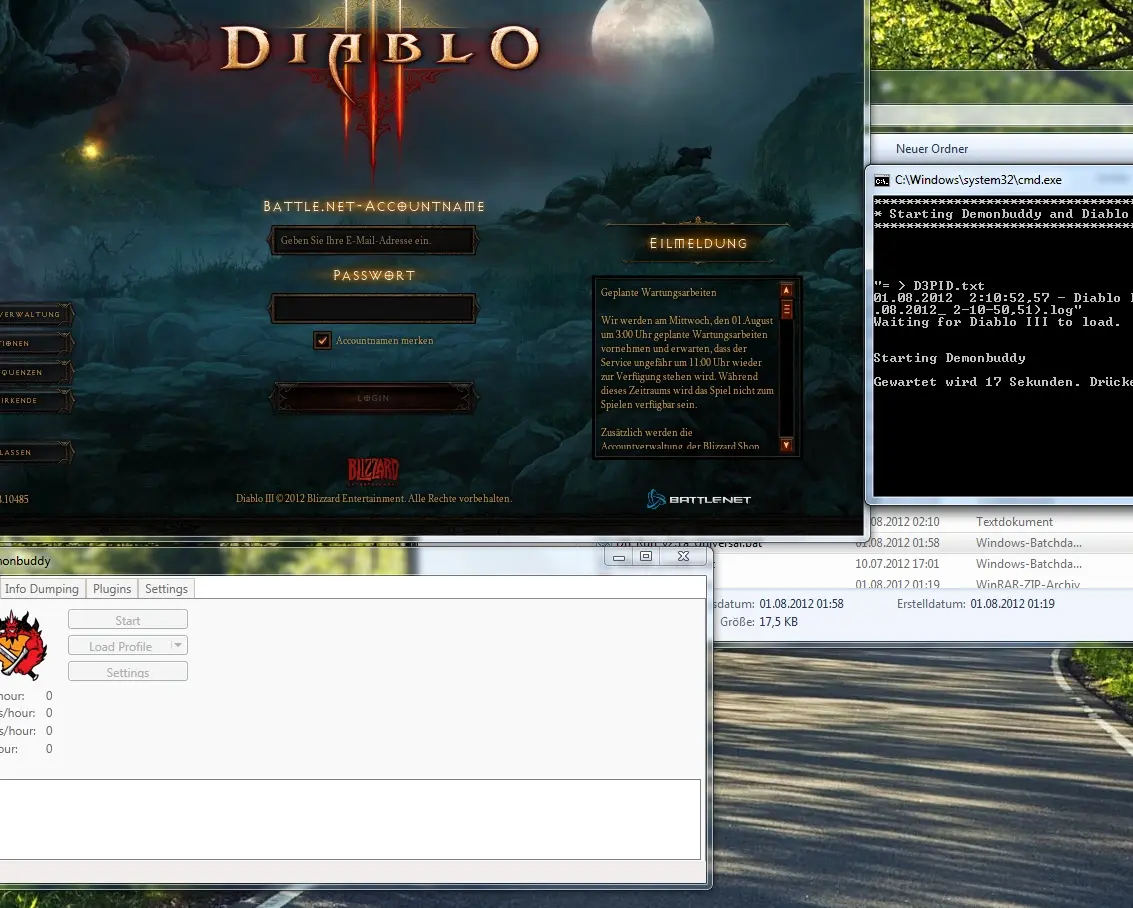Open the Info Dumping tab in Demonbuddy

42,589
